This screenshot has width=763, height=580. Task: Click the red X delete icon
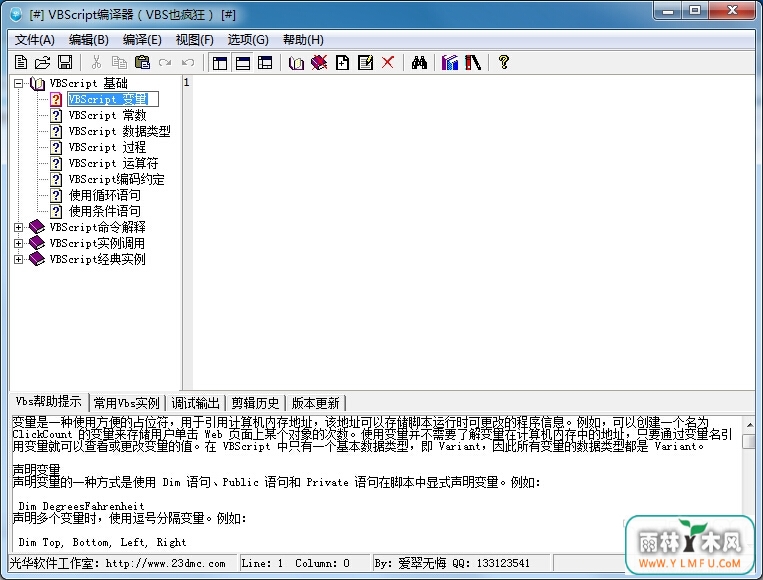pyautogui.click(x=388, y=62)
